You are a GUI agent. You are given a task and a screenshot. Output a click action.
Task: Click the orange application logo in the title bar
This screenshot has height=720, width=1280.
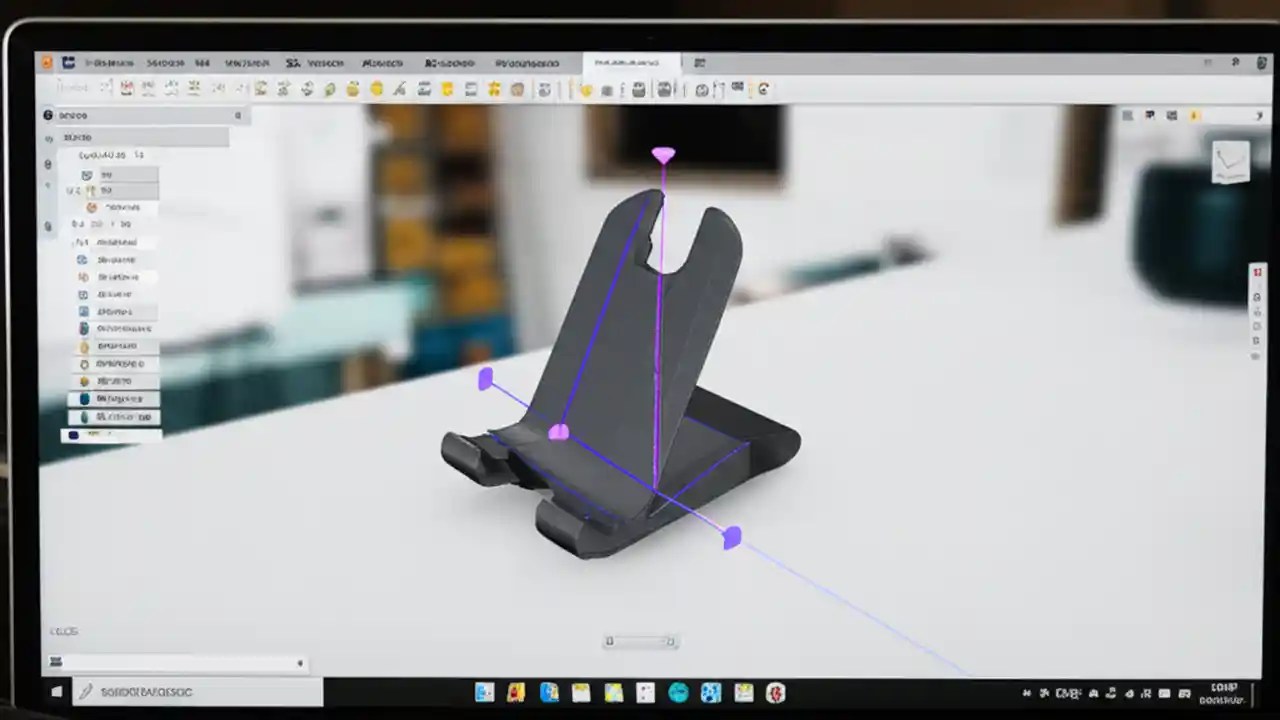click(48, 62)
